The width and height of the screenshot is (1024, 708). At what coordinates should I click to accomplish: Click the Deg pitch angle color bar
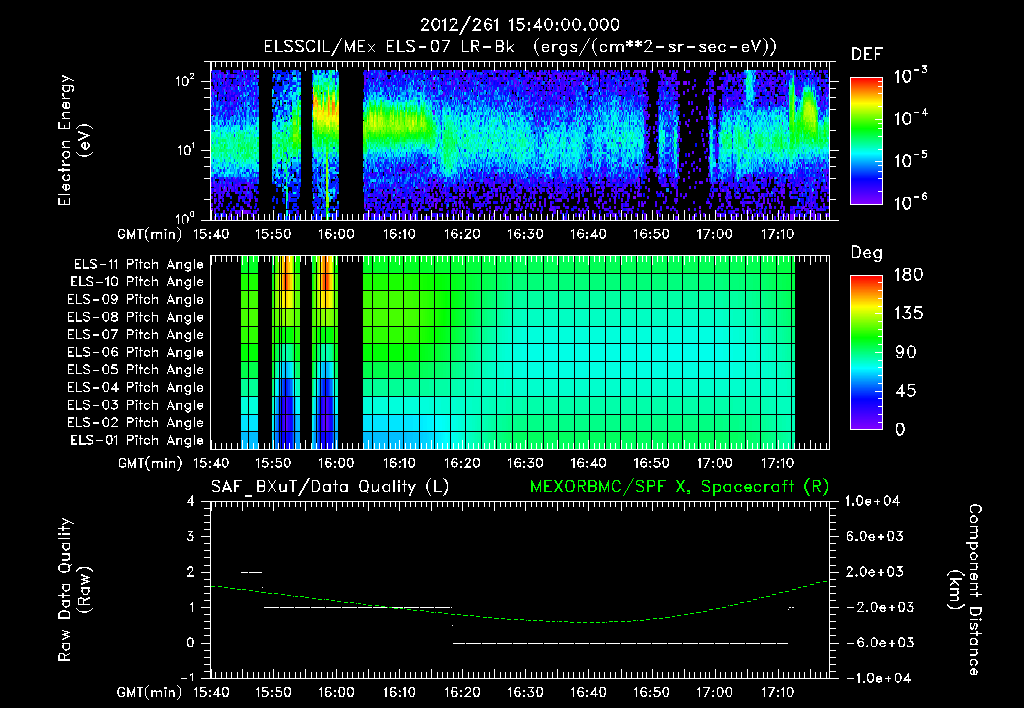[866, 352]
